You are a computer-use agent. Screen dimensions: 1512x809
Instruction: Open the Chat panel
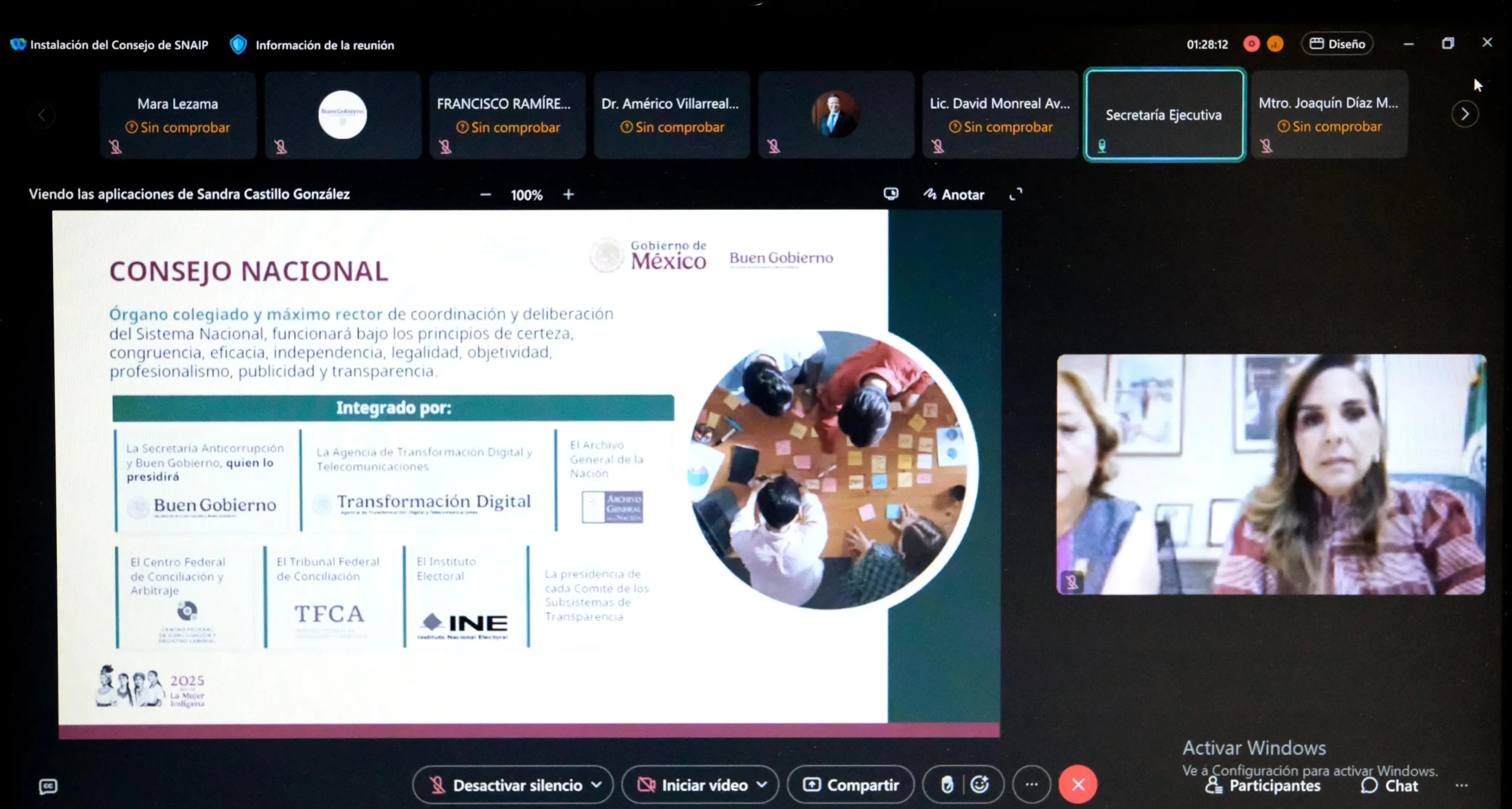coord(1389,785)
